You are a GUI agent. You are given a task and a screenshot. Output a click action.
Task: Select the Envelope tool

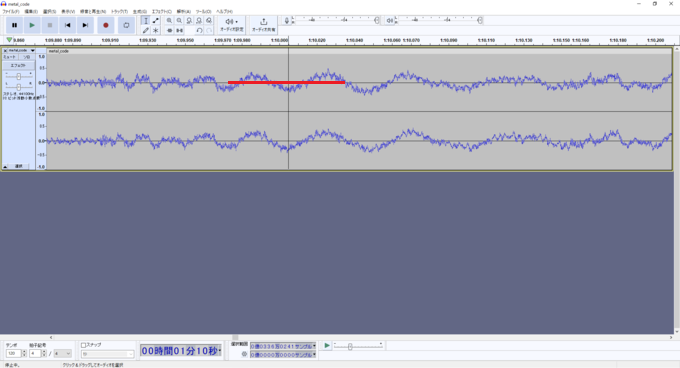156,20
